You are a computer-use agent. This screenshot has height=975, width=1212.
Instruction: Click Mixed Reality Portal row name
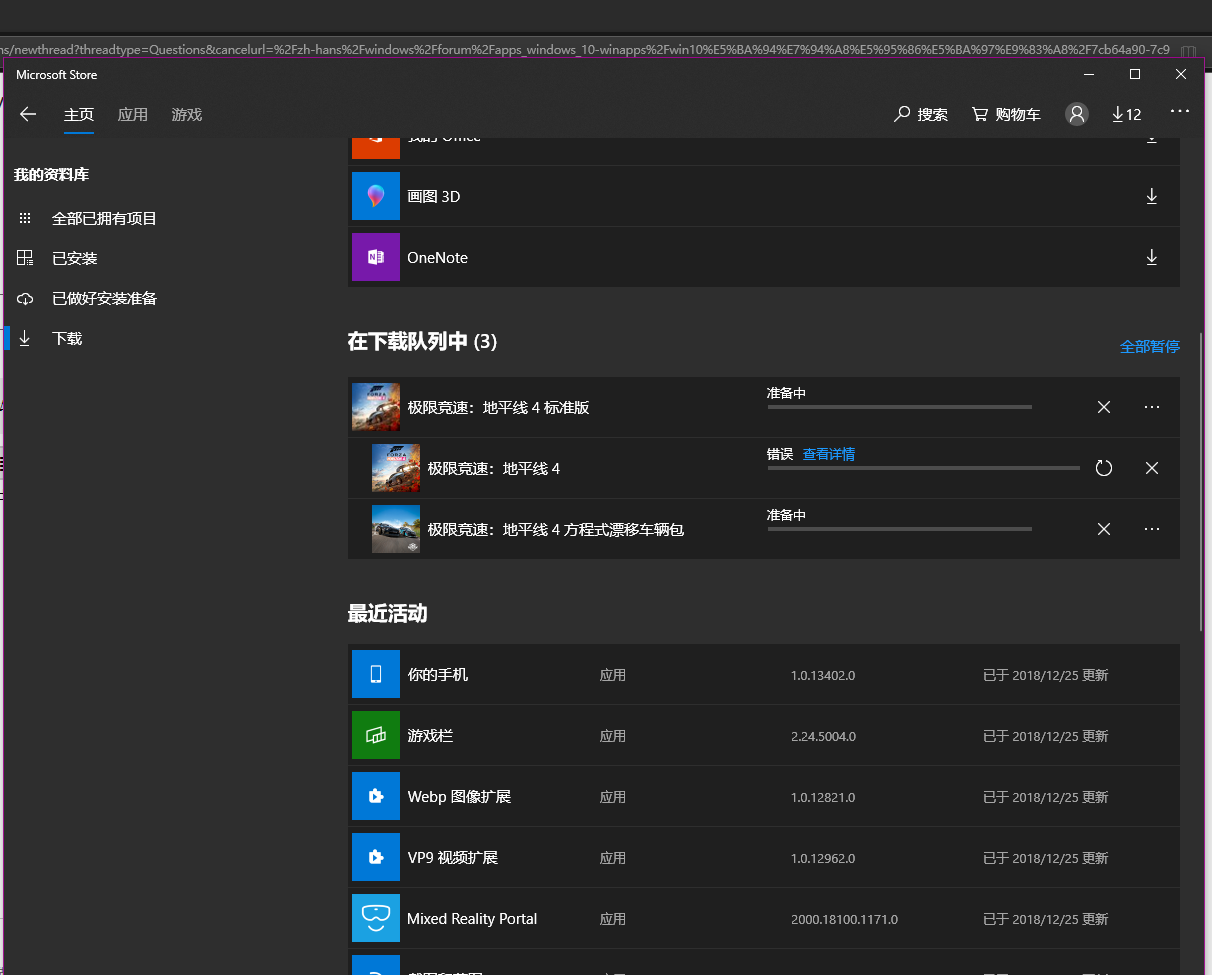tap(472, 919)
